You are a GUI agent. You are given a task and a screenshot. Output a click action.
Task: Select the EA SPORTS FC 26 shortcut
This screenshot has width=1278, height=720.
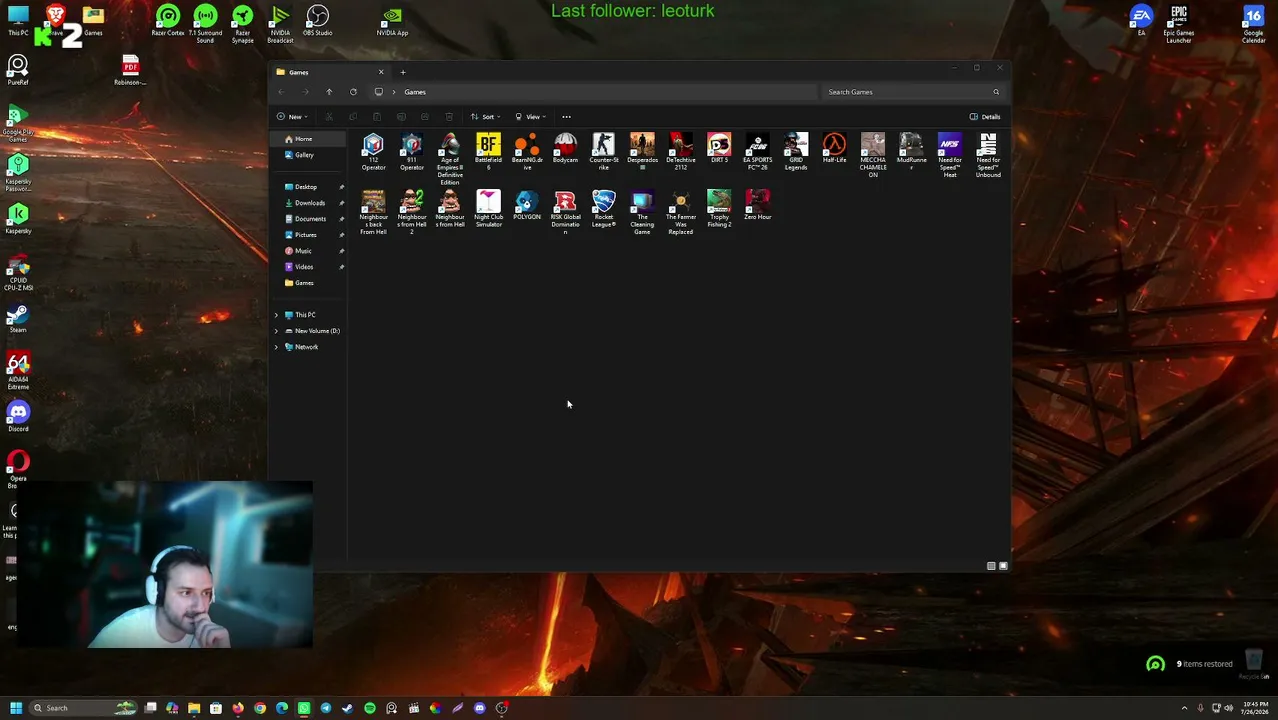757,152
